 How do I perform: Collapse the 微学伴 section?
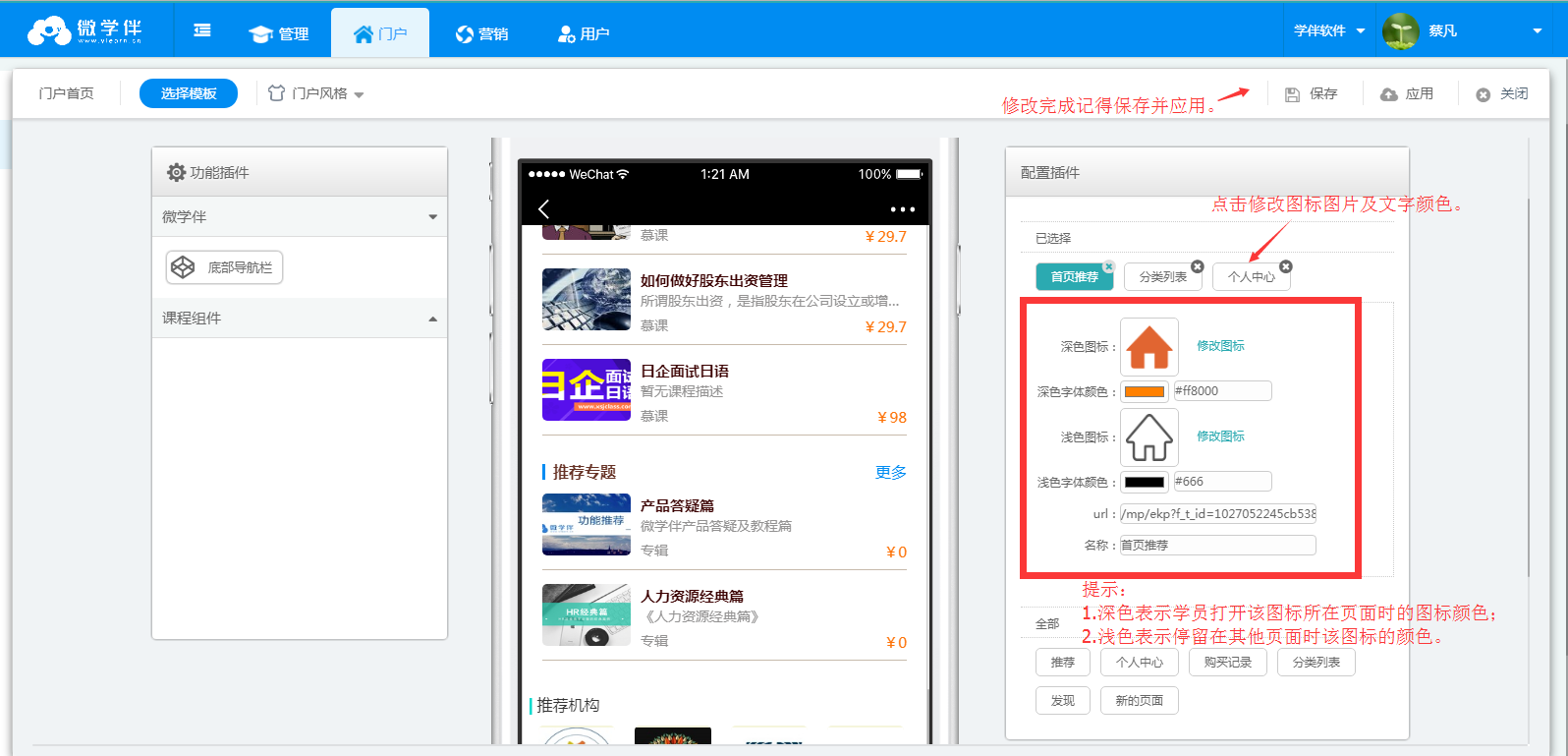coord(300,216)
